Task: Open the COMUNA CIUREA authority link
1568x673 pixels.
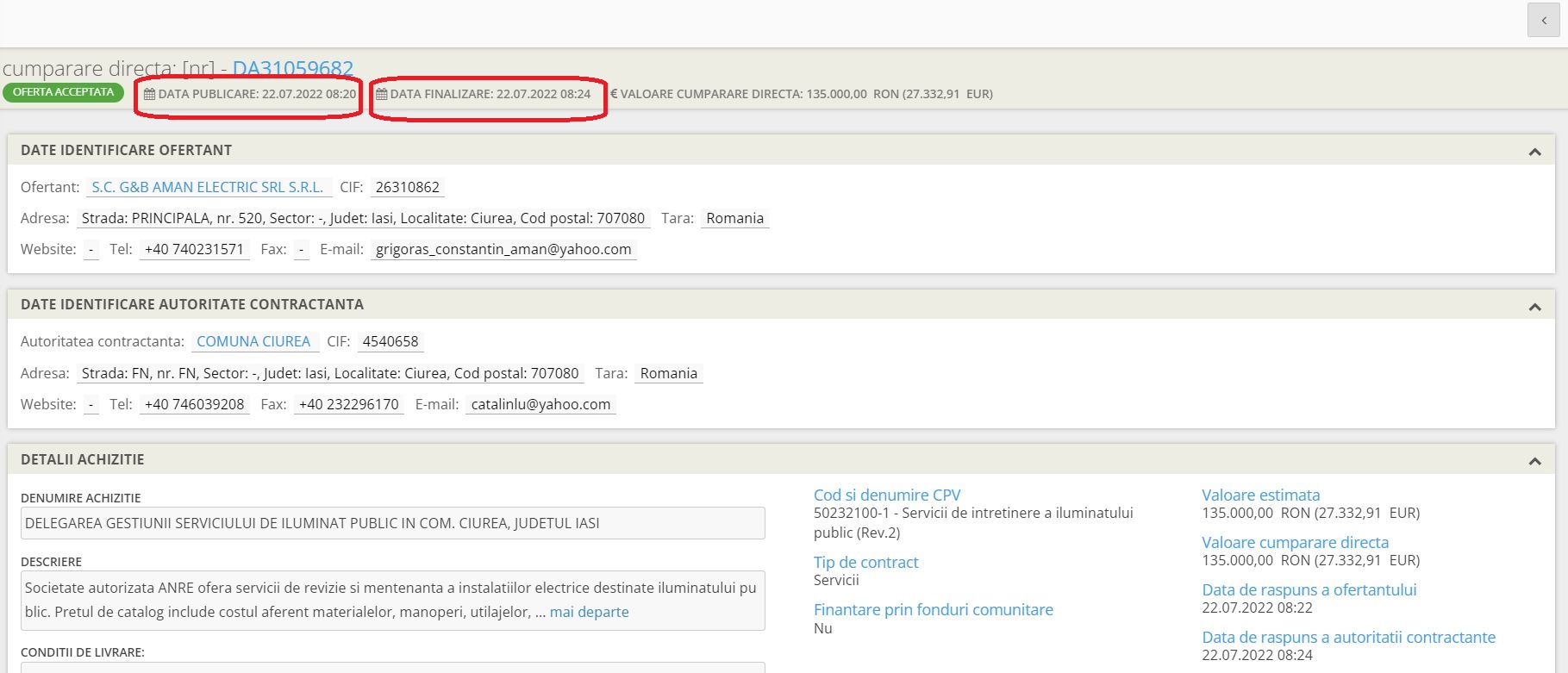Action: pyautogui.click(x=253, y=341)
